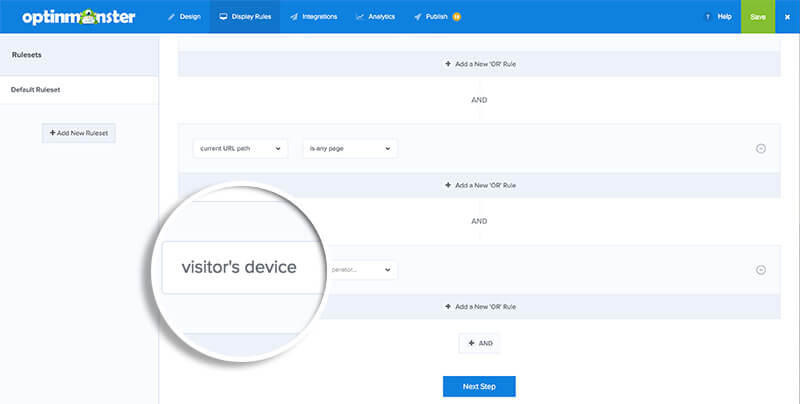Open the Design tab
The height and width of the screenshot is (404, 800).
[185, 17]
